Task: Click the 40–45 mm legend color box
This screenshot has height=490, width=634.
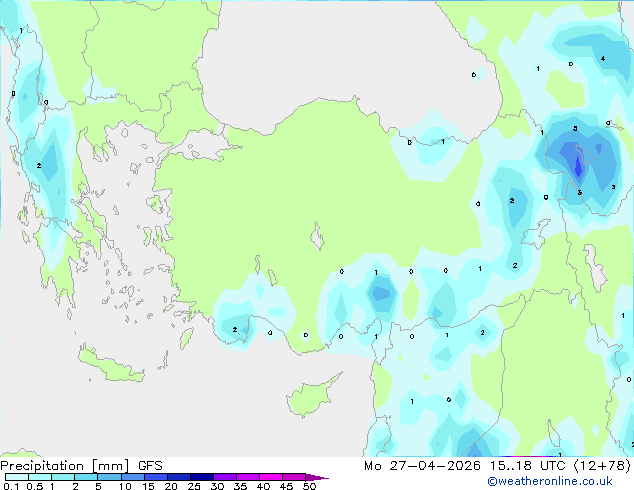Action: click(x=271, y=477)
